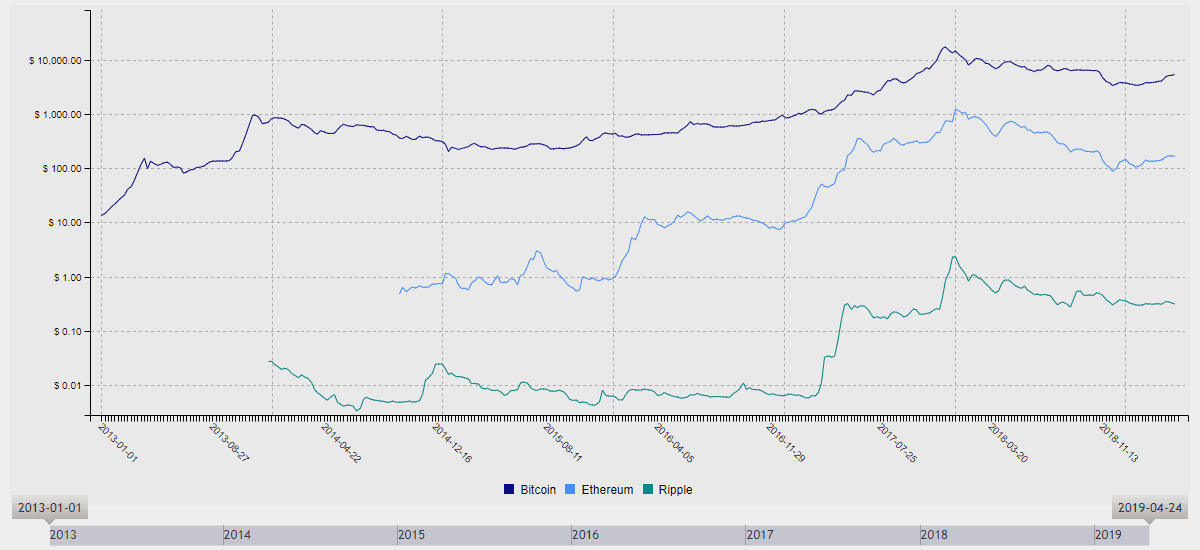Click the 2014-04-22 x-axis date label
The image size is (1200, 550).
click(x=340, y=442)
